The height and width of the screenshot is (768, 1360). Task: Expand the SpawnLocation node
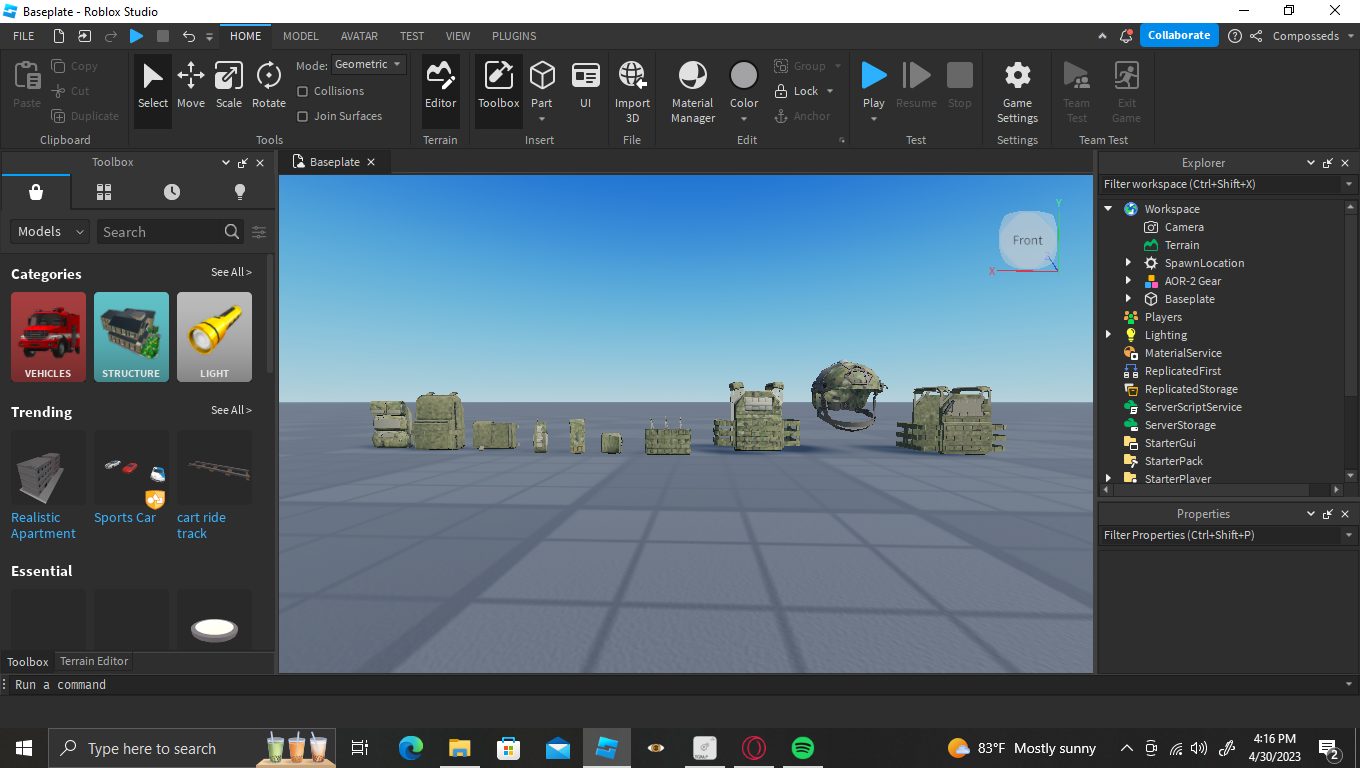pos(1128,263)
